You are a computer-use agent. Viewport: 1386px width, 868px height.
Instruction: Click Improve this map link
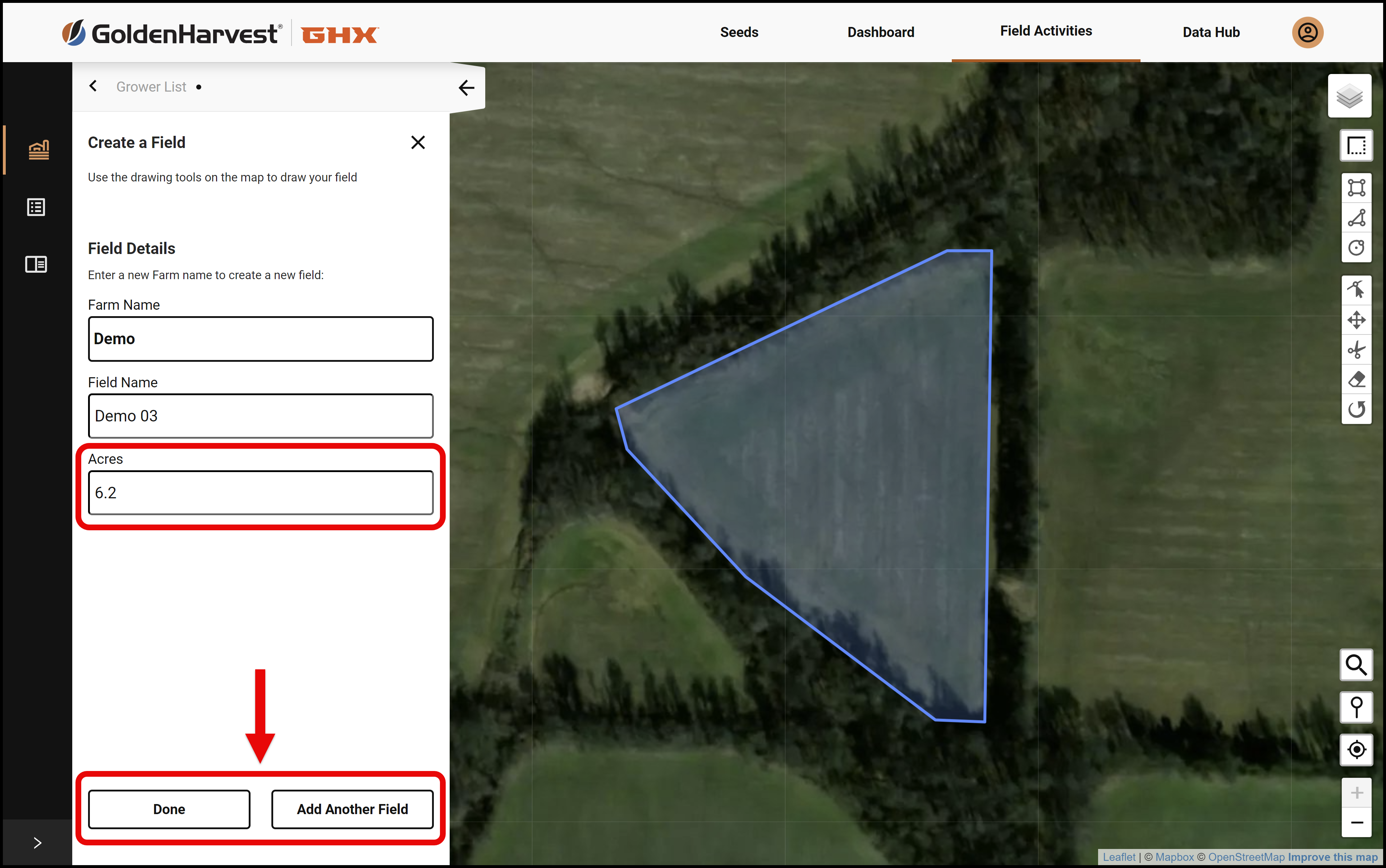point(1332,857)
